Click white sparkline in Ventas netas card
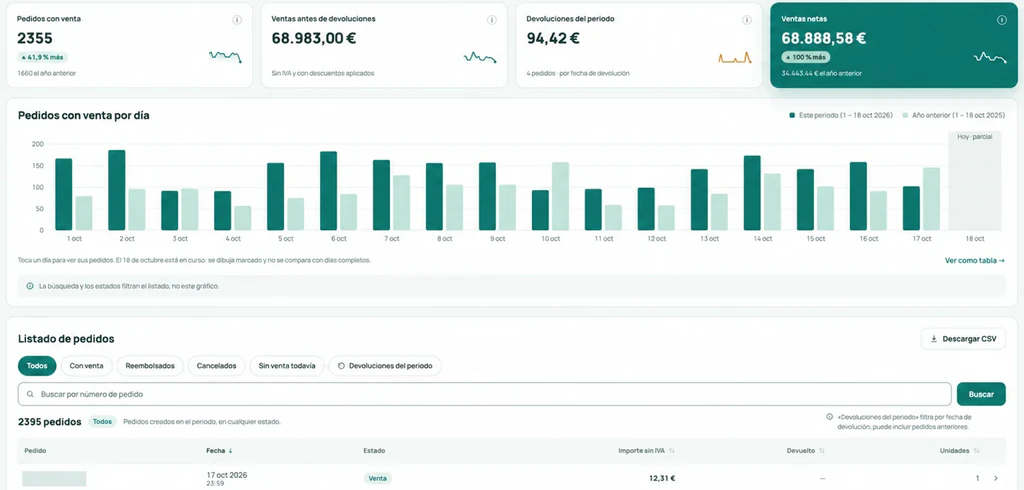1024x490 pixels. point(989,57)
